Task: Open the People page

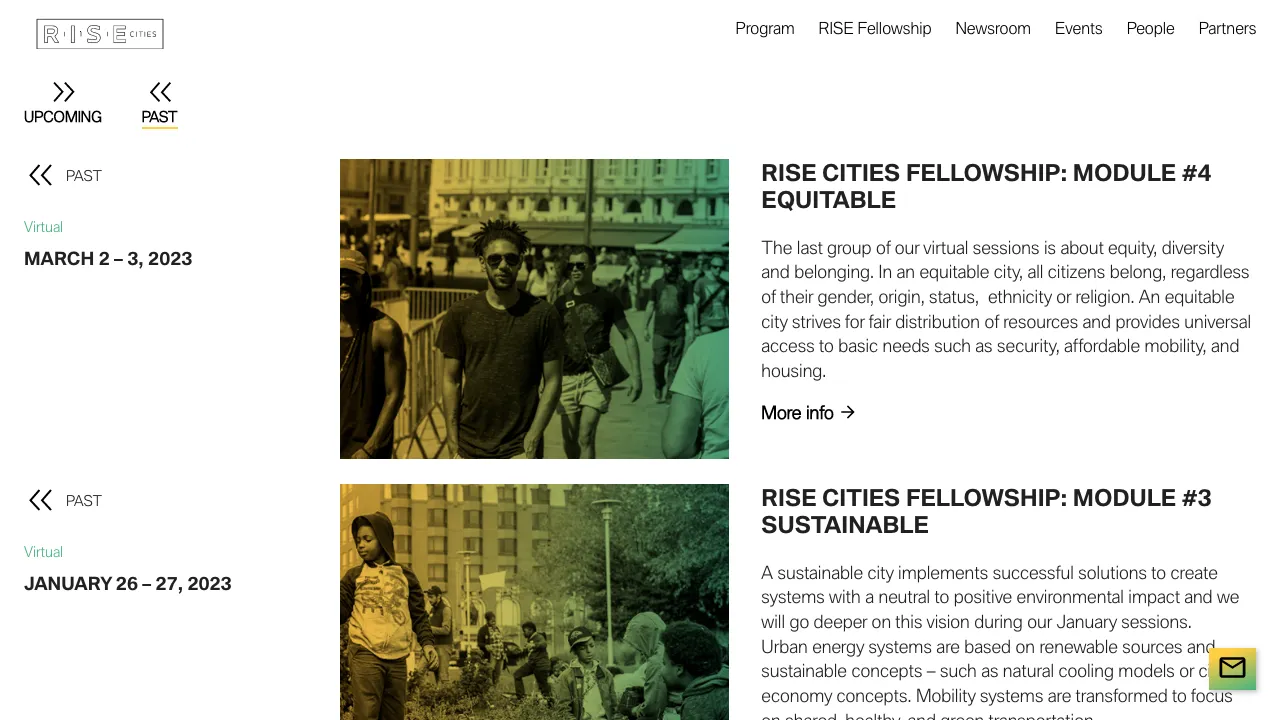Action: [1150, 29]
